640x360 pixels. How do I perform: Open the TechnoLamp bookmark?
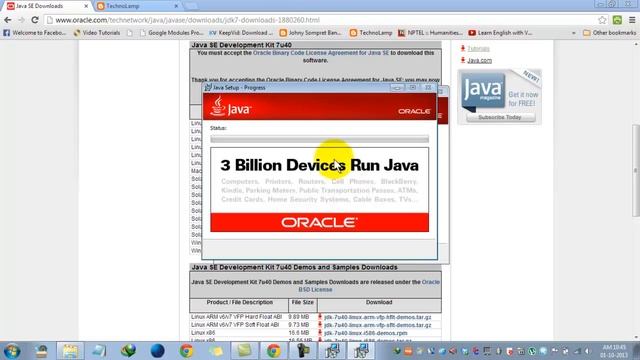click(x=371, y=33)
